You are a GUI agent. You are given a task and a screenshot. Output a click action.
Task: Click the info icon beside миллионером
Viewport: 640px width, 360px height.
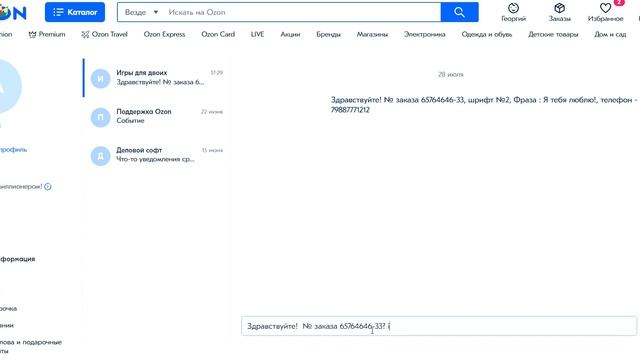point(48,187)
